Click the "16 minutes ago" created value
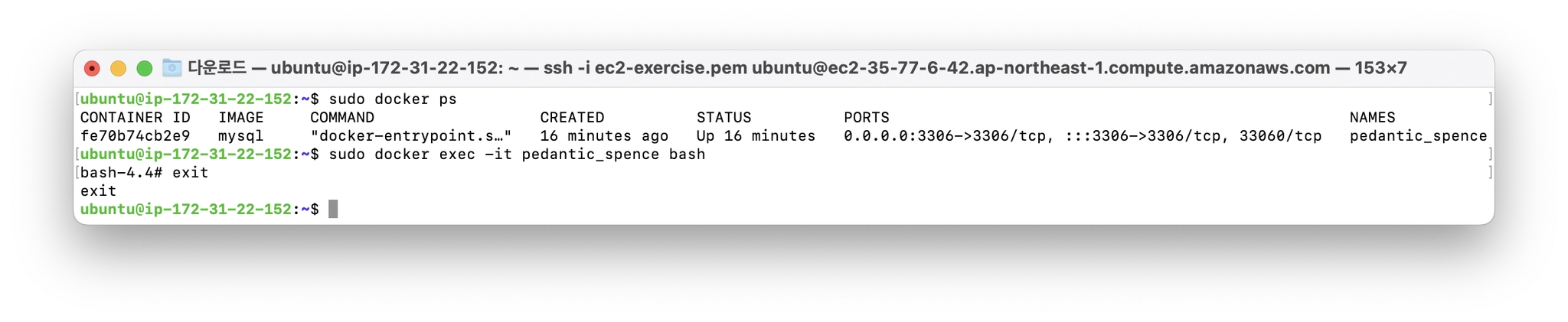 coord(603,136)
